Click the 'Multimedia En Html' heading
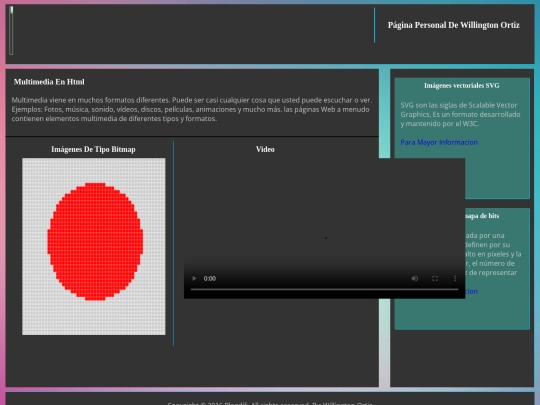 [49, 82]
